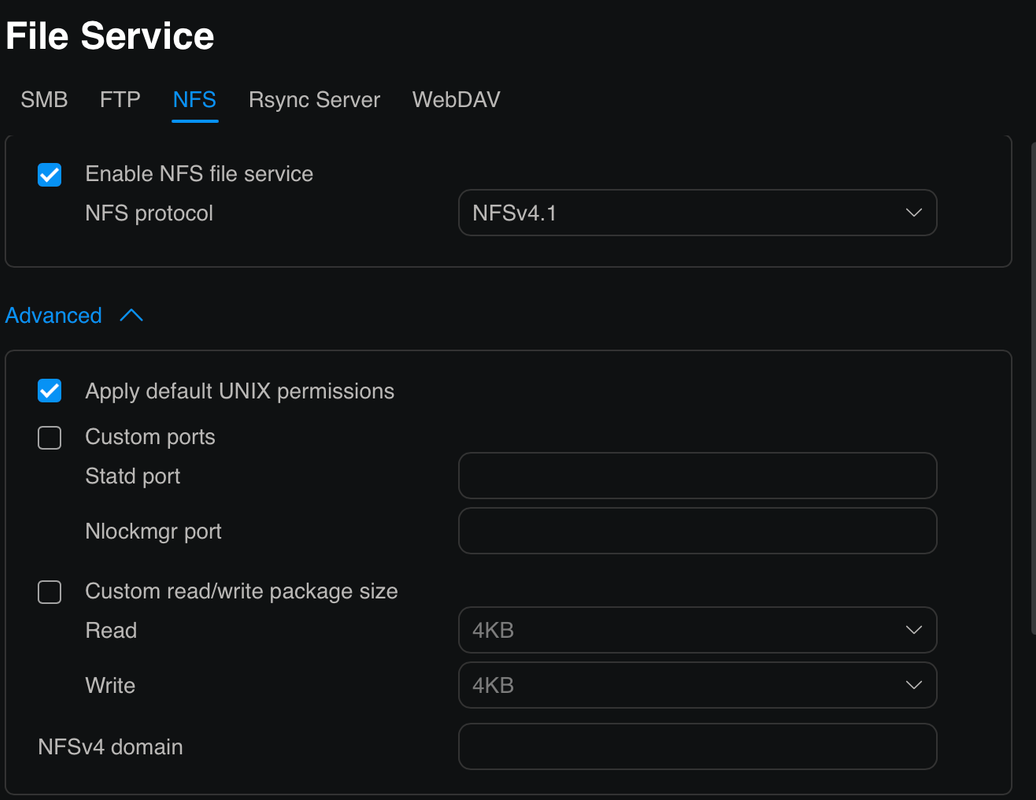The image size is (1036, 800).
Task: Check Custom read/write package size
Action: [x=49, y=592]
